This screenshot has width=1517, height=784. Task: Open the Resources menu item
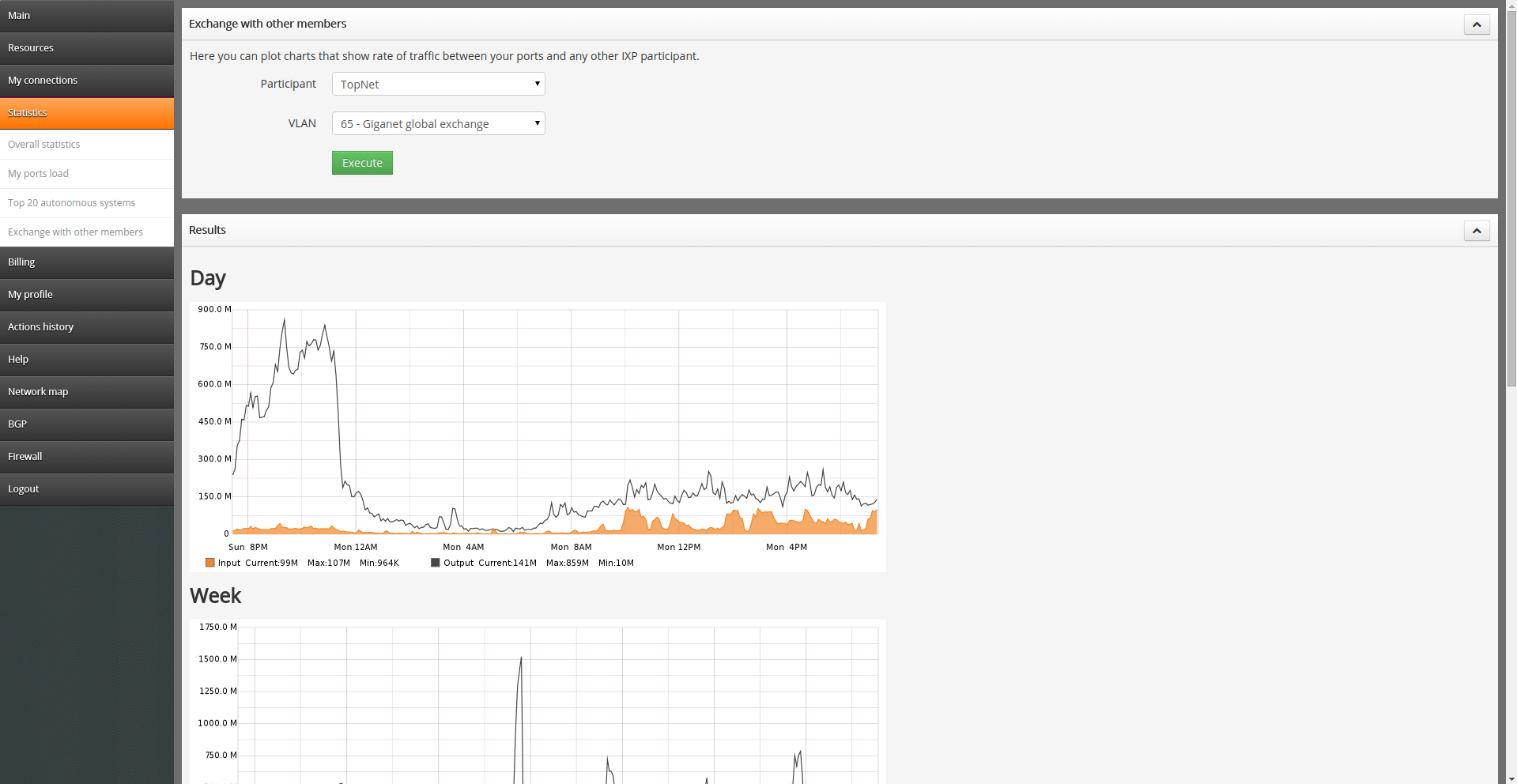(87, 48)
